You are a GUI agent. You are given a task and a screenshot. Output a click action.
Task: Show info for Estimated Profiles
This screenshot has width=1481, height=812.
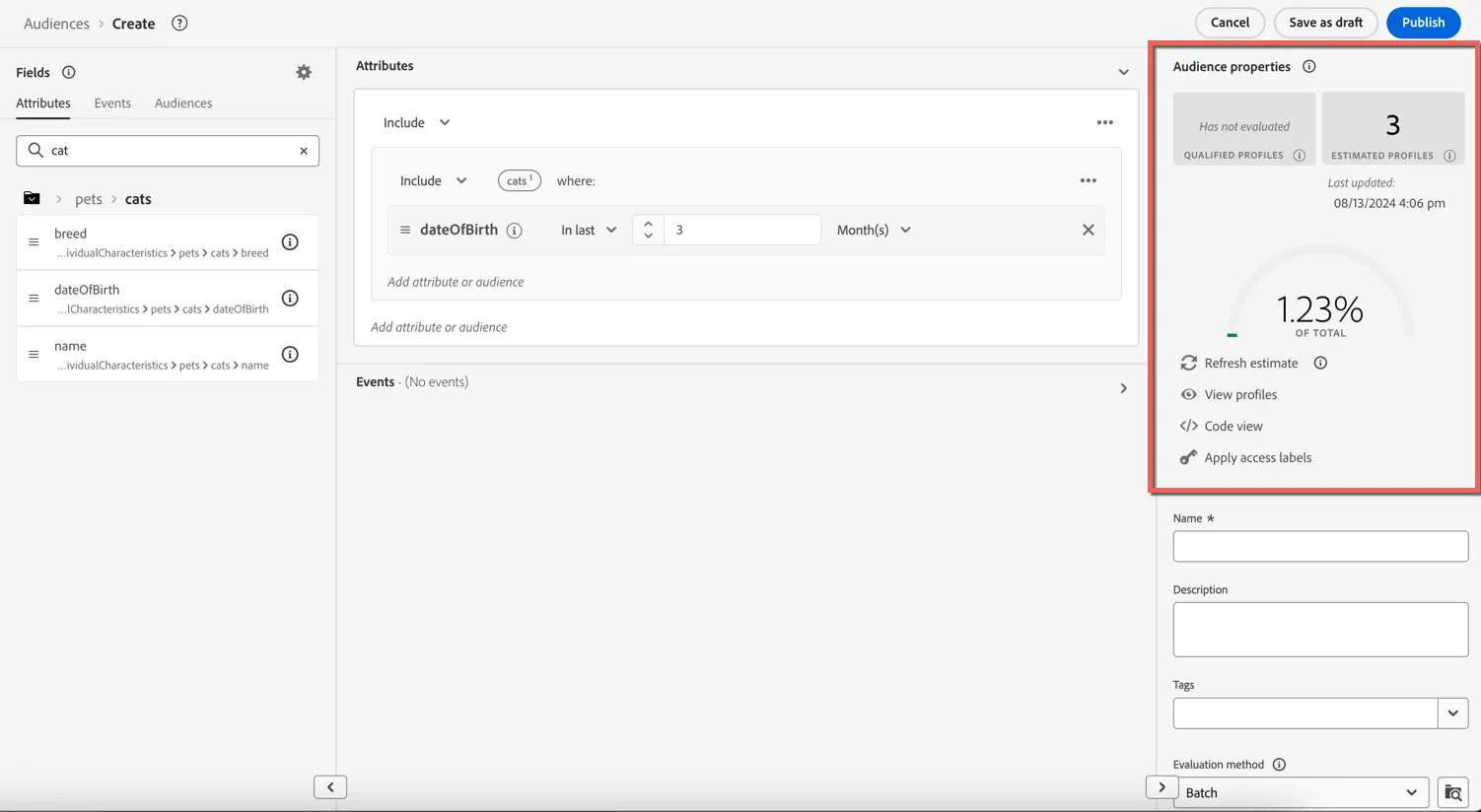pyautogui.click(x=1449, y=156)
